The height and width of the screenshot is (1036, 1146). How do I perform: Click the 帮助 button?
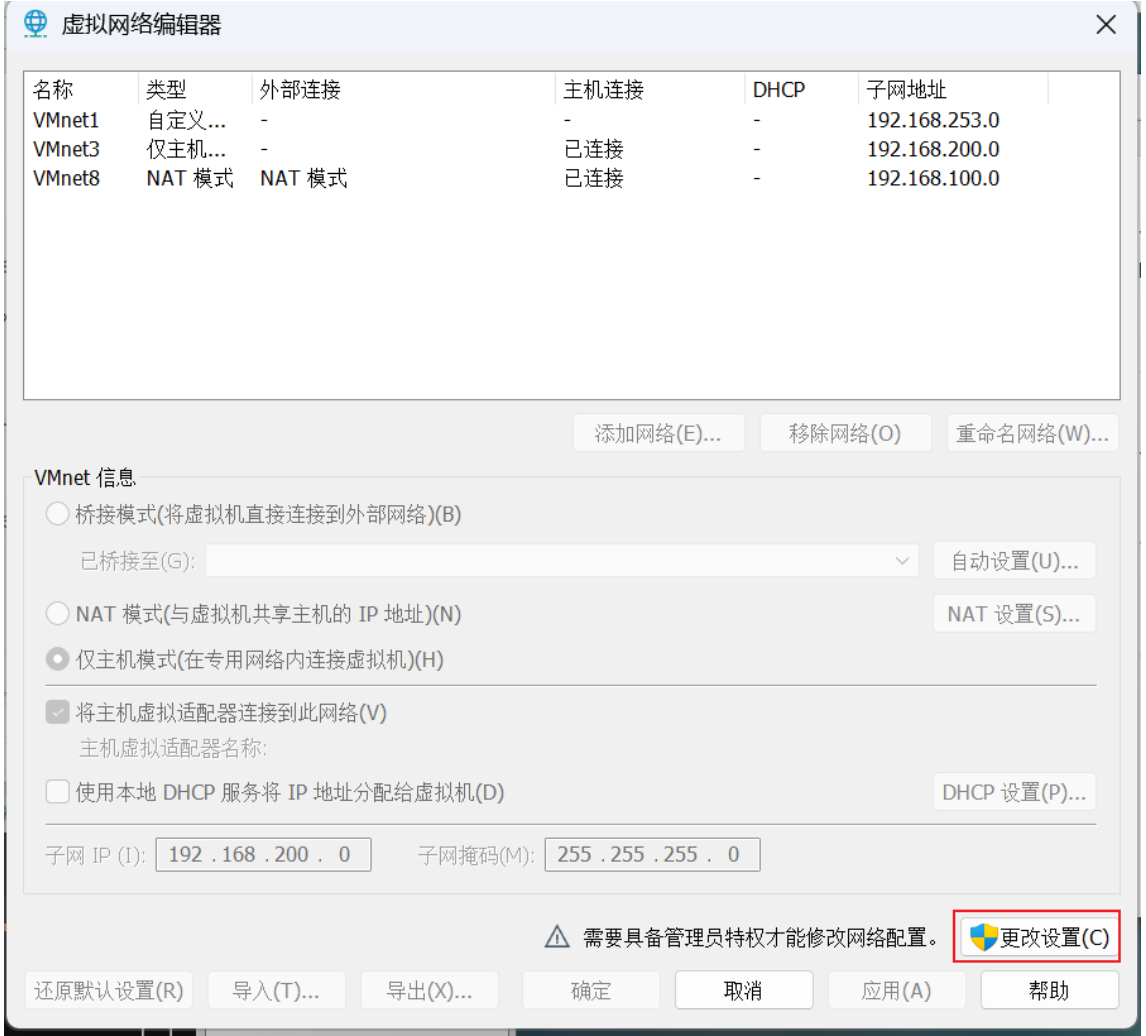pos(1050,991)
